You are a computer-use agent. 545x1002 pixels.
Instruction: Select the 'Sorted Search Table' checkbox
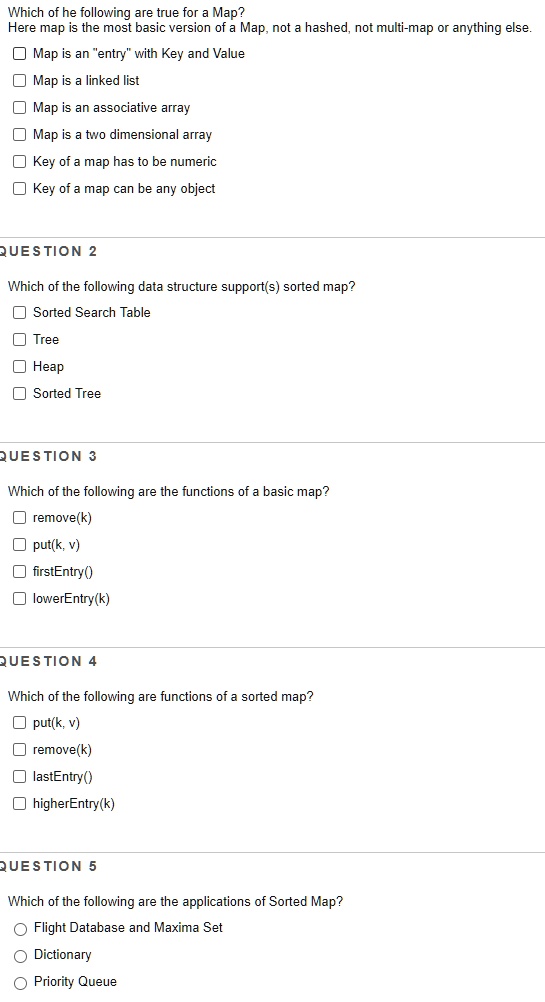(x=20, y=312)
